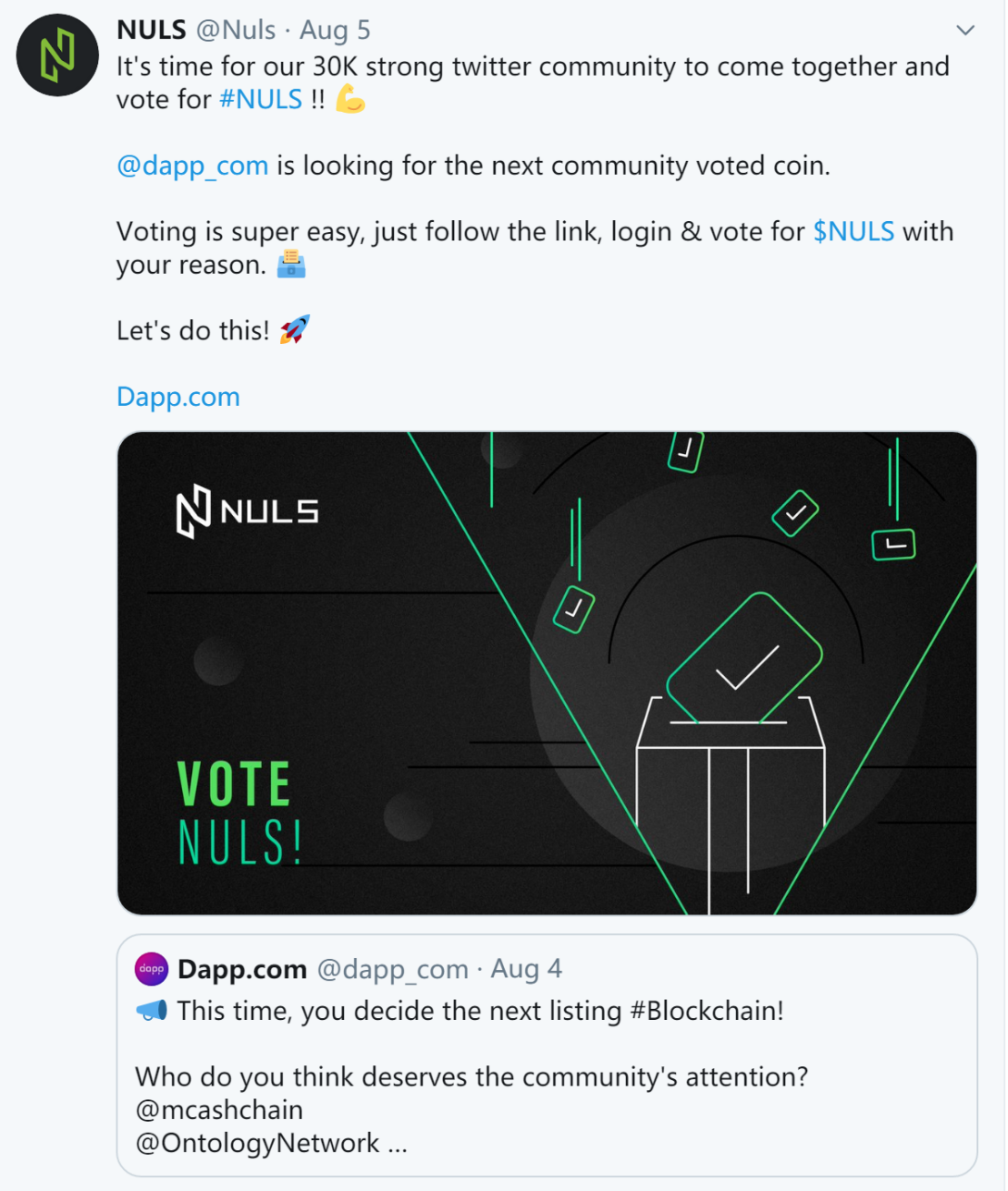
Task: Expand the tweet options chevron
Action: click(x=965, y=30)
